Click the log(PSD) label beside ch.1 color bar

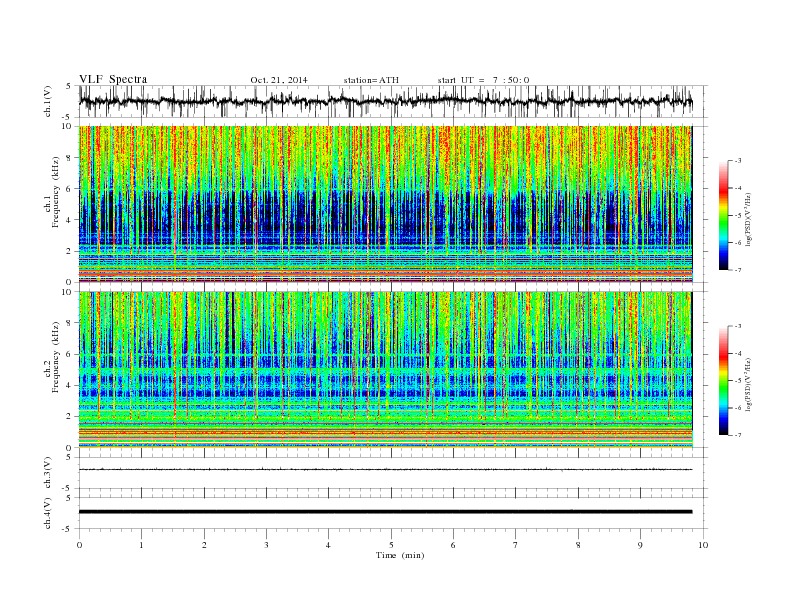click(x=749, y=219)
